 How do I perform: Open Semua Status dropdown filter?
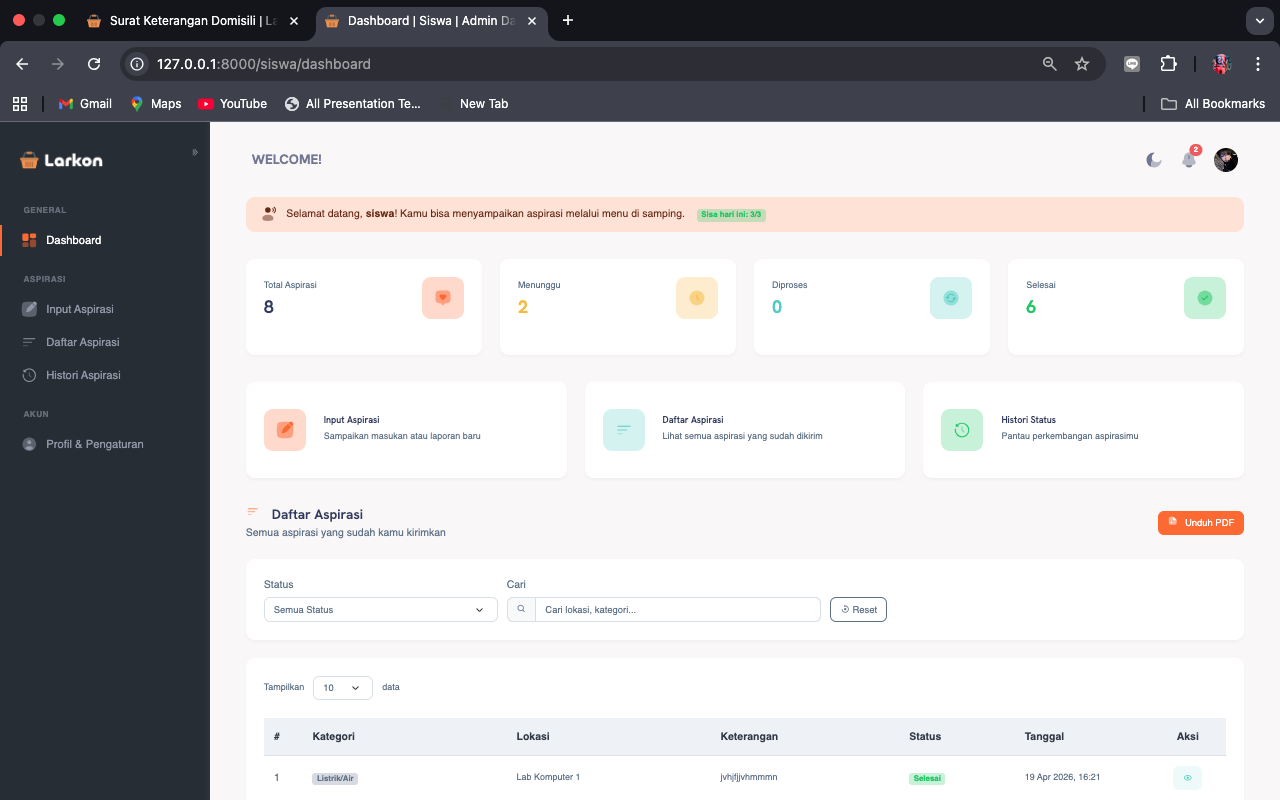tap(380, 609)
